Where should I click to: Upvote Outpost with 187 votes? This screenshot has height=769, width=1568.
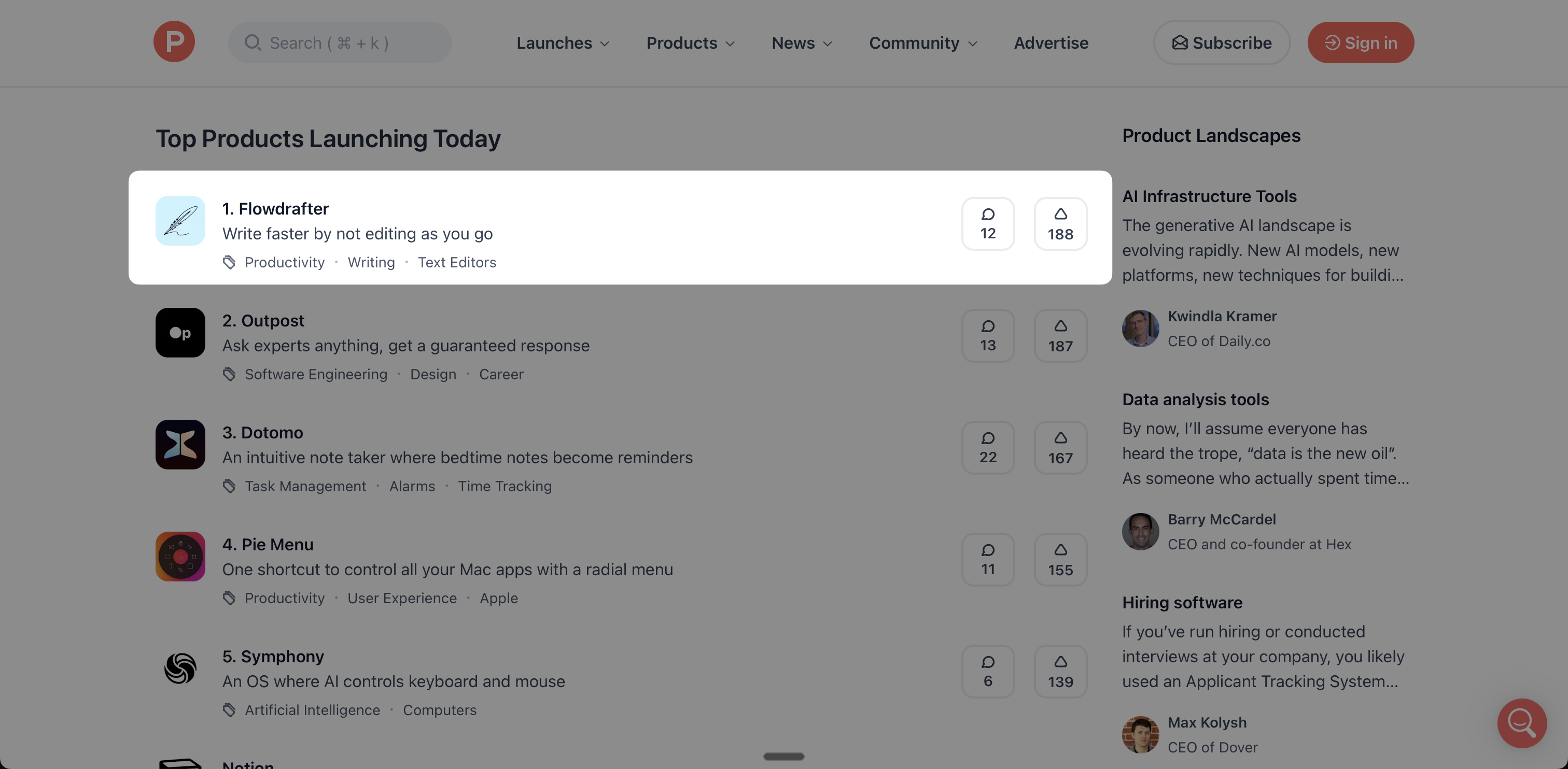pos(1060,336)
